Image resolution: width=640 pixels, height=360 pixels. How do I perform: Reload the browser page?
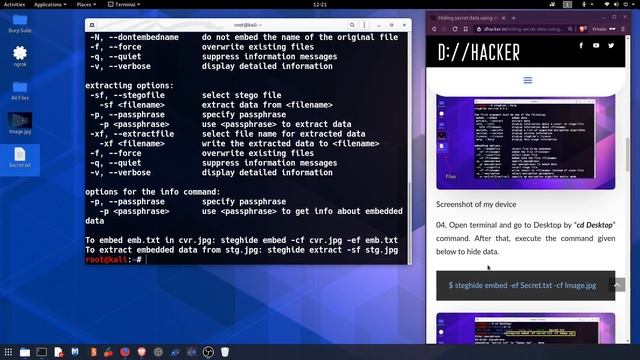pyautogui.click(x=455, y=29)
